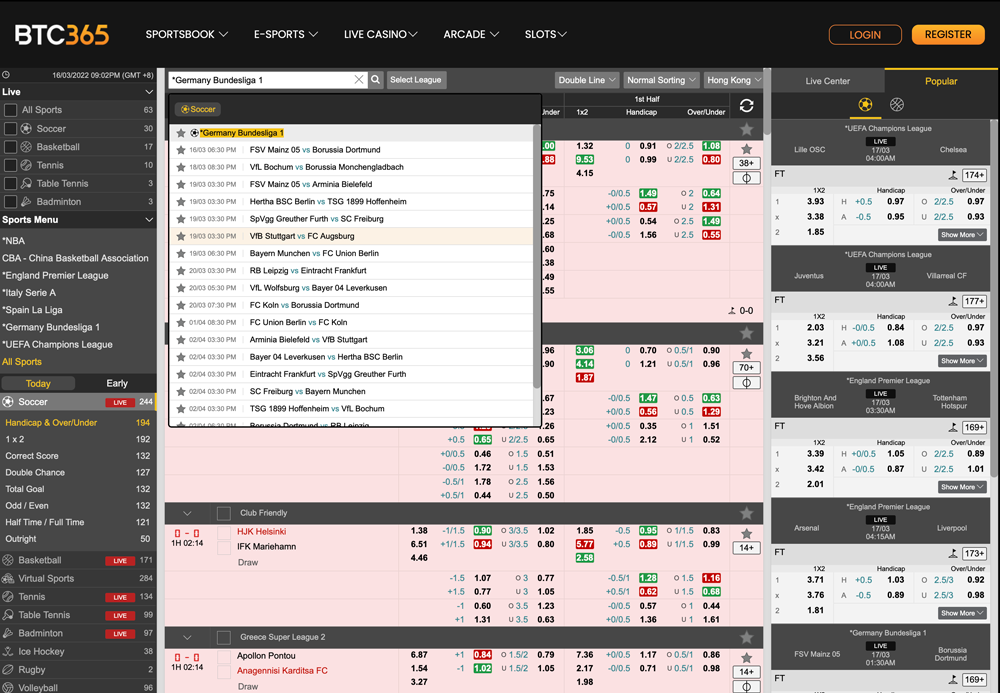Click the refresh odds icon
Viewport: 1000px width, 693px height.
click(746, 105)
